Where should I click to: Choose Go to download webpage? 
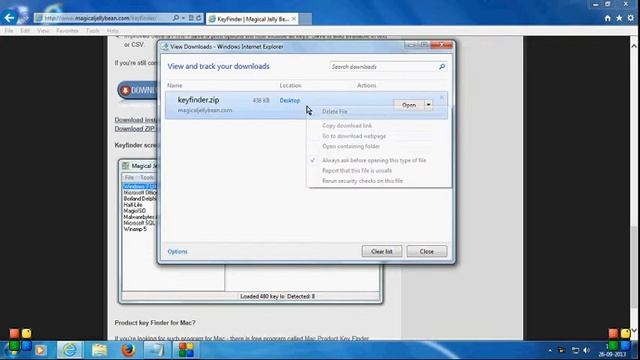[x=354, y=136]
